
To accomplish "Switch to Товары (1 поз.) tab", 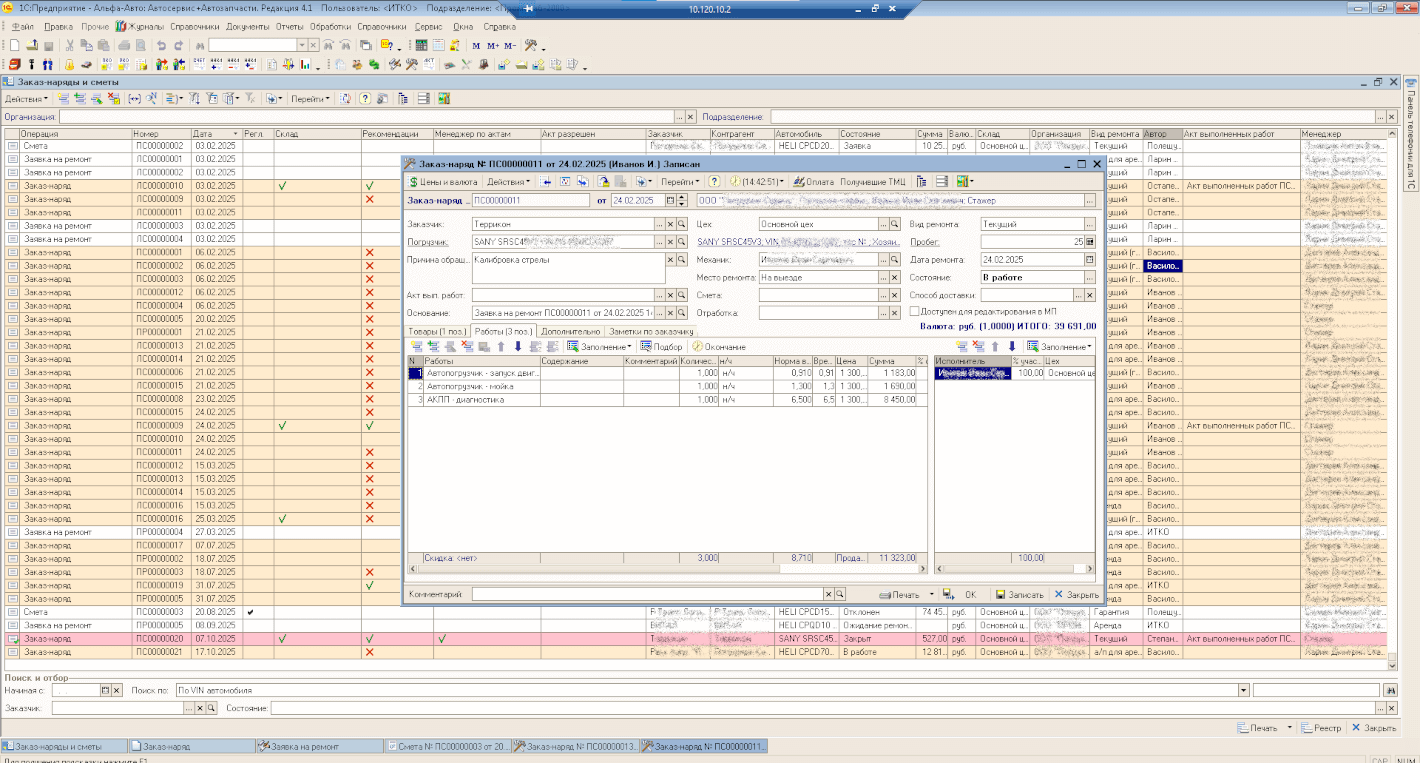I will pos(438,331).
